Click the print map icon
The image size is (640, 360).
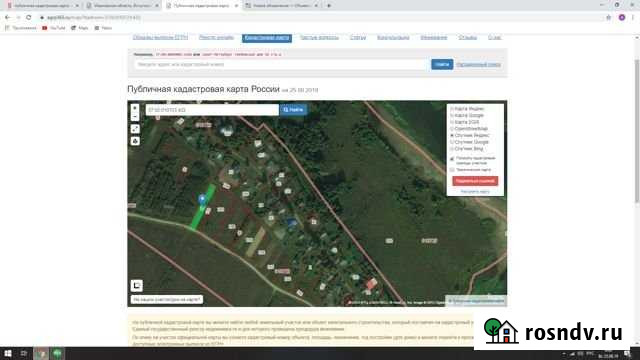point(135,141)
